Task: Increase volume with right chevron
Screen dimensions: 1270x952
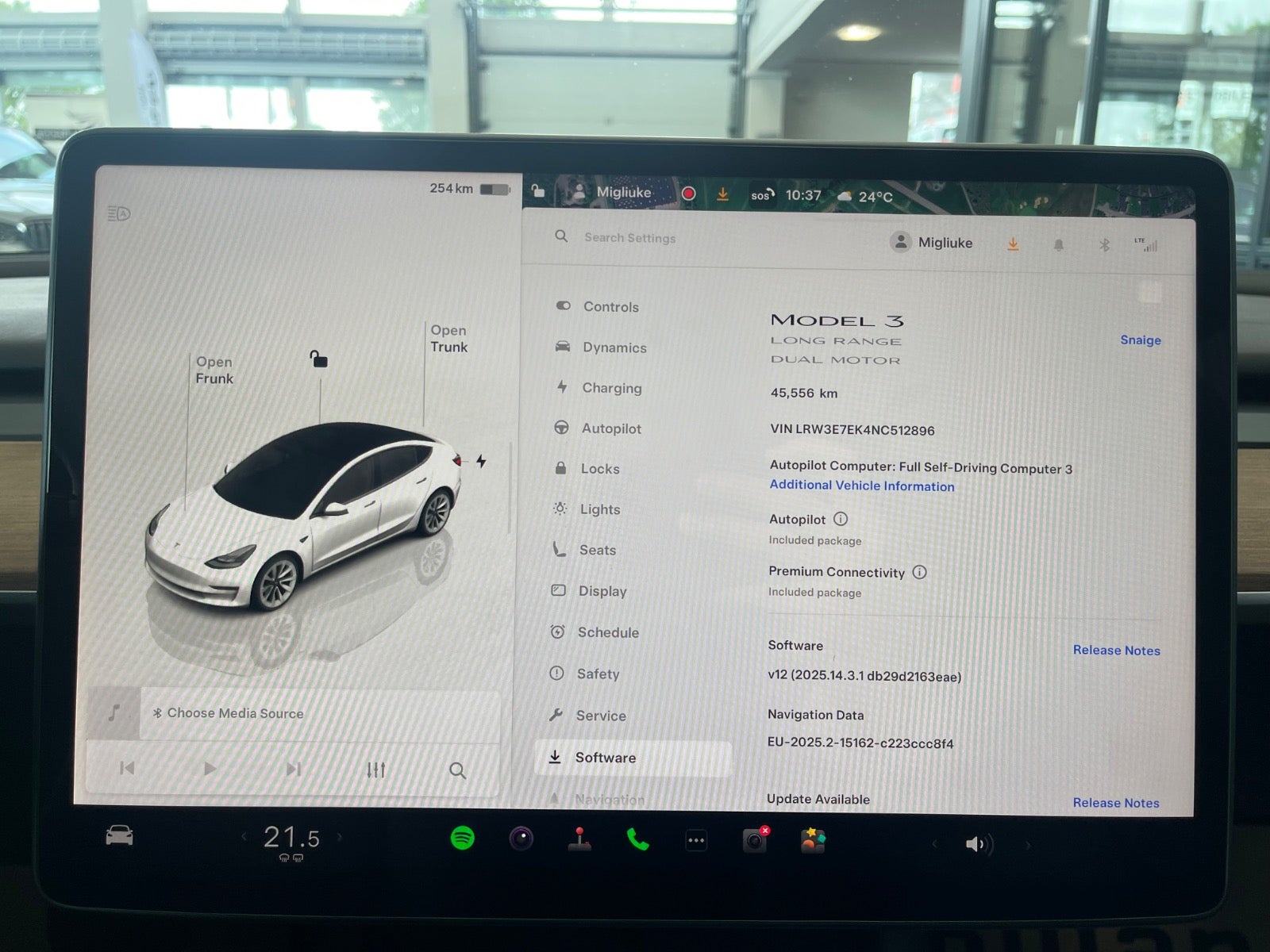Action: pyautogui.click(x=1028, y=845)
